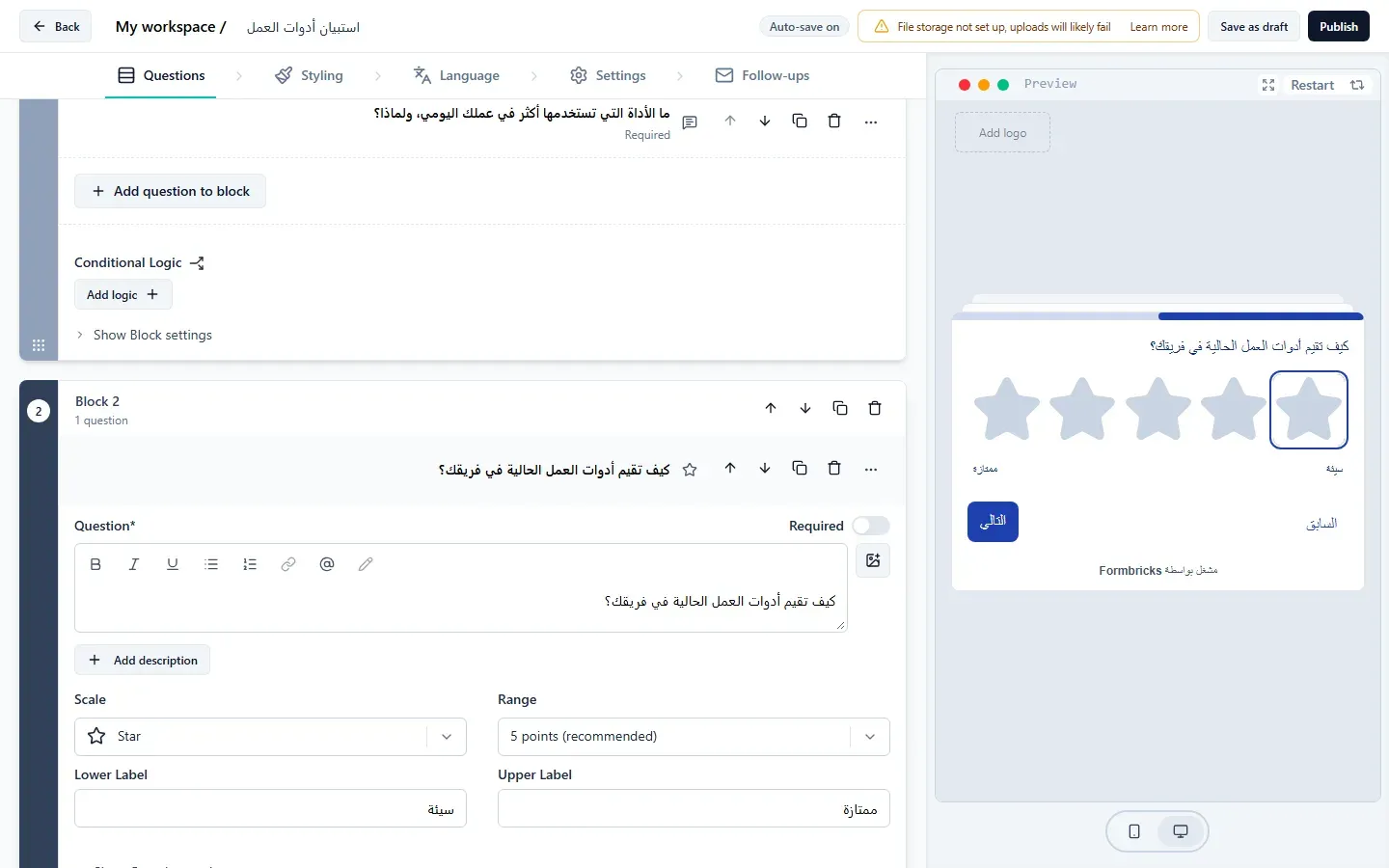This screenshot has width=1389, height=868.
Task: Click the @ recall icon in editor
Action: [327, 564]
